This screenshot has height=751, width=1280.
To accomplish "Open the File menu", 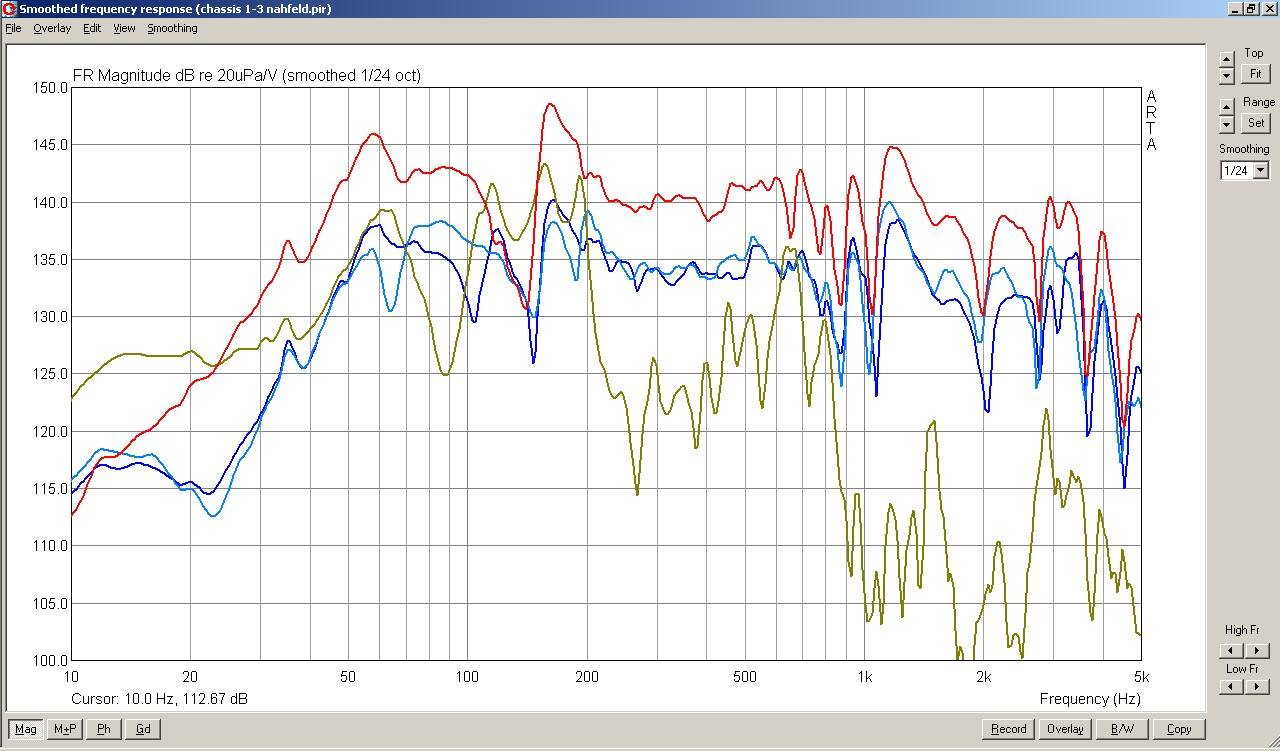I will pos(13,28).
